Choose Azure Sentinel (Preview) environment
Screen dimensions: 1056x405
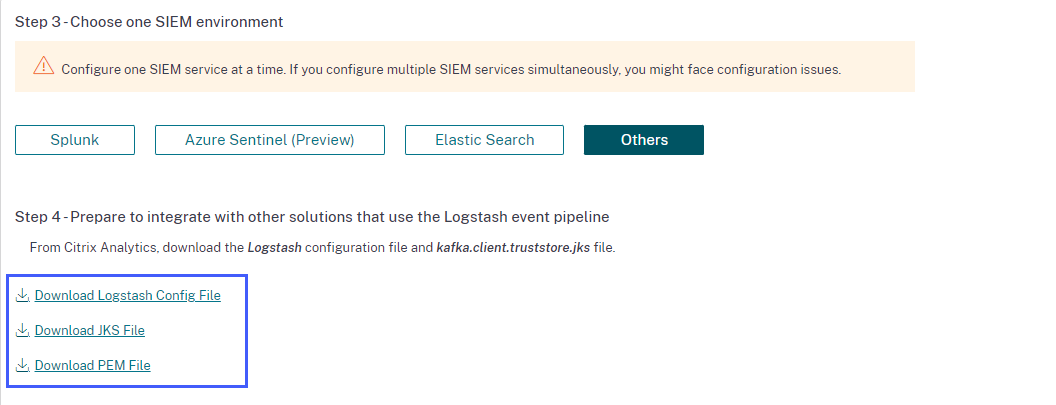(x=269, y=140)
